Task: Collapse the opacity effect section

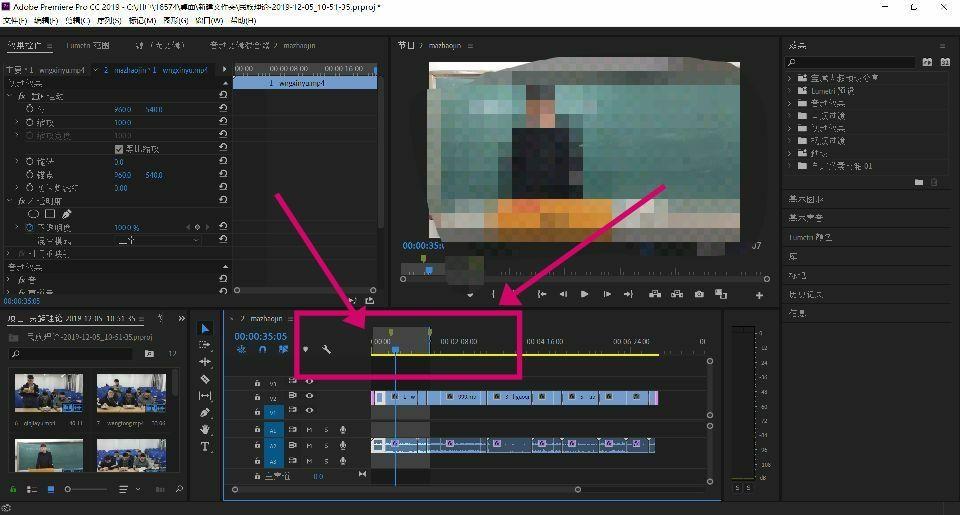Action: tap(9, 201)
